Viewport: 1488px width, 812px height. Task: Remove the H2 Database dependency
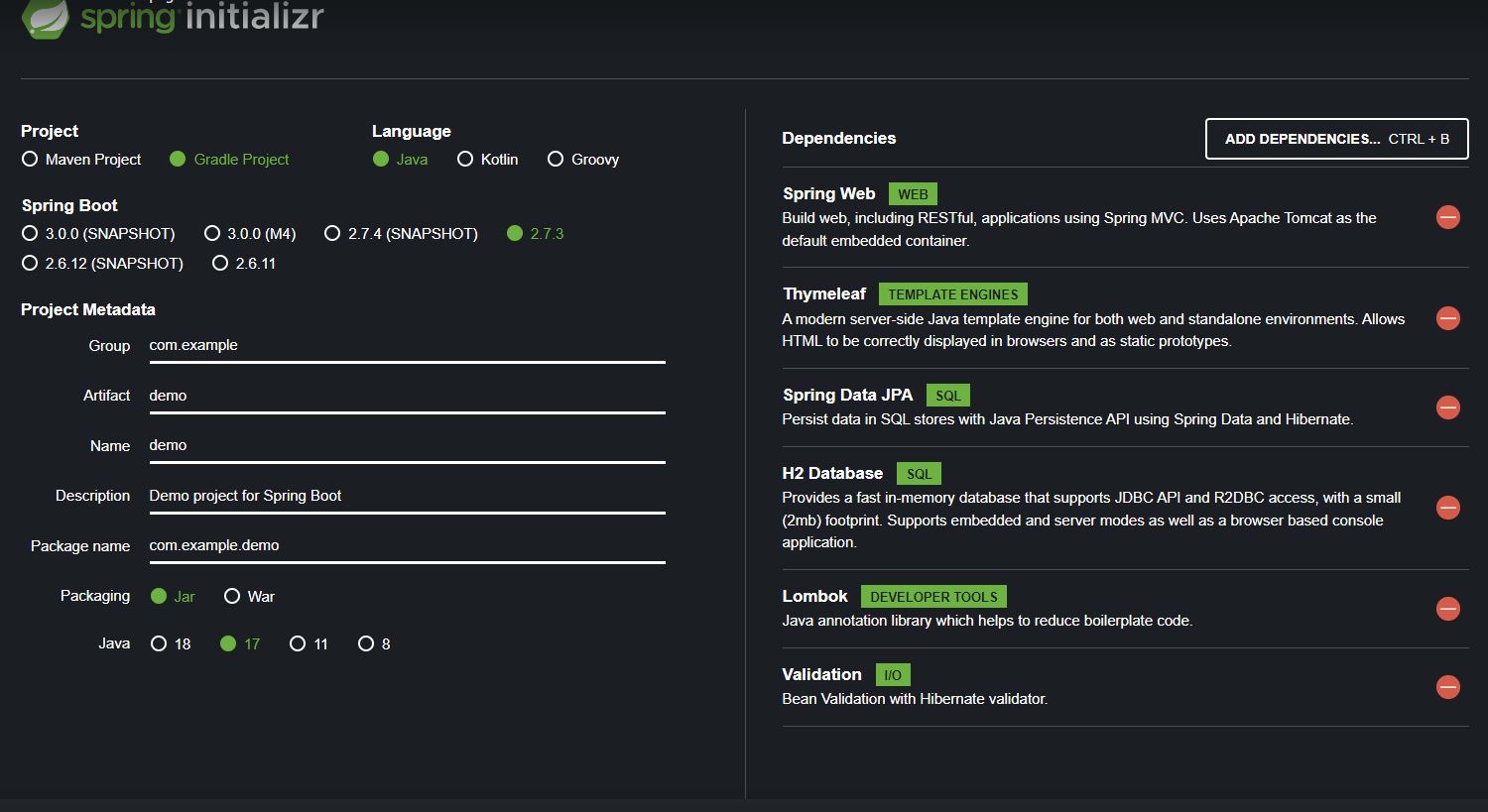[1448, 508]
